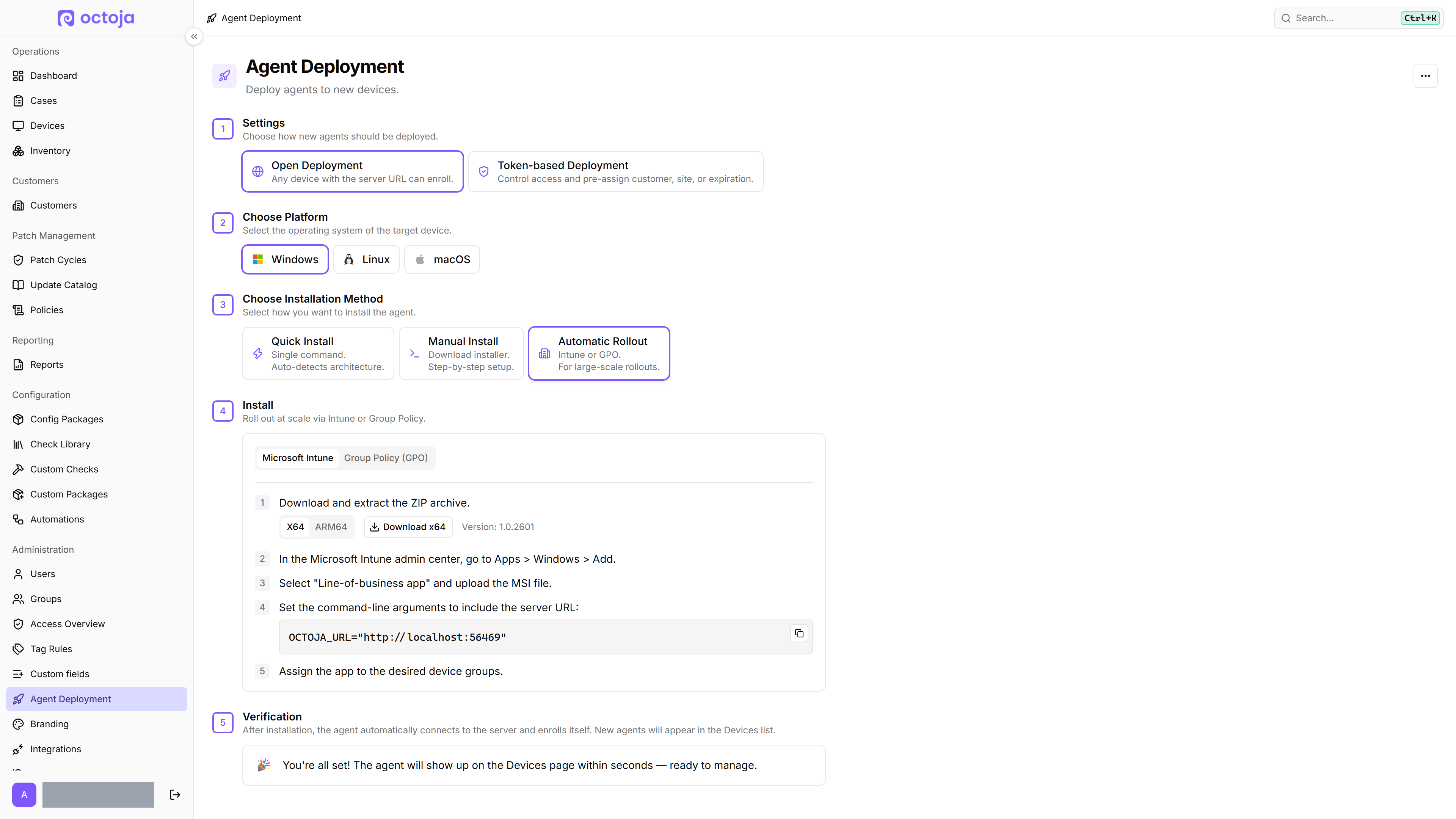Click the Version: 1.0.2601 text
The width and height of the screenshot is (1456, 819).
[x=498, y=527]
